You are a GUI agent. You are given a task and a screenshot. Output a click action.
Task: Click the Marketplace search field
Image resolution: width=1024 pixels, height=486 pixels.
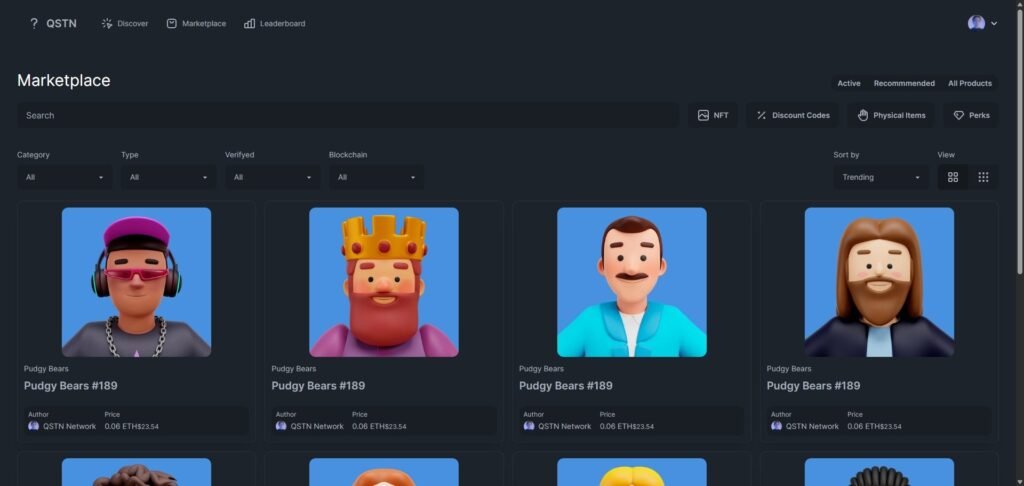347,115
